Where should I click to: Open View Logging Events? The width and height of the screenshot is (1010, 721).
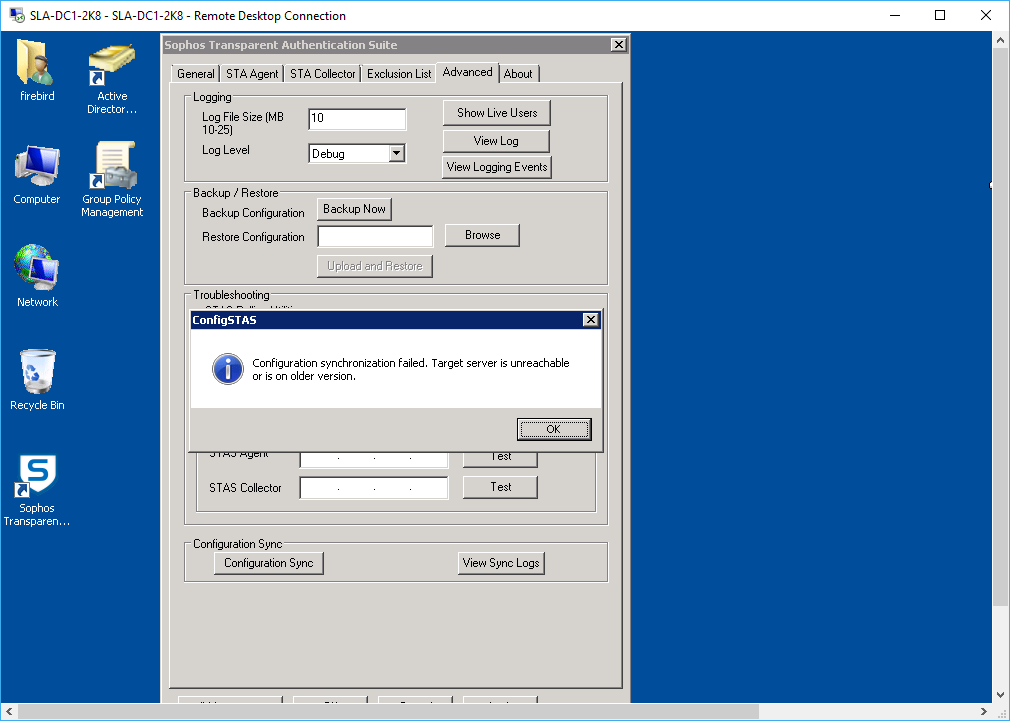pyautogui.click(x=497, y=167)
